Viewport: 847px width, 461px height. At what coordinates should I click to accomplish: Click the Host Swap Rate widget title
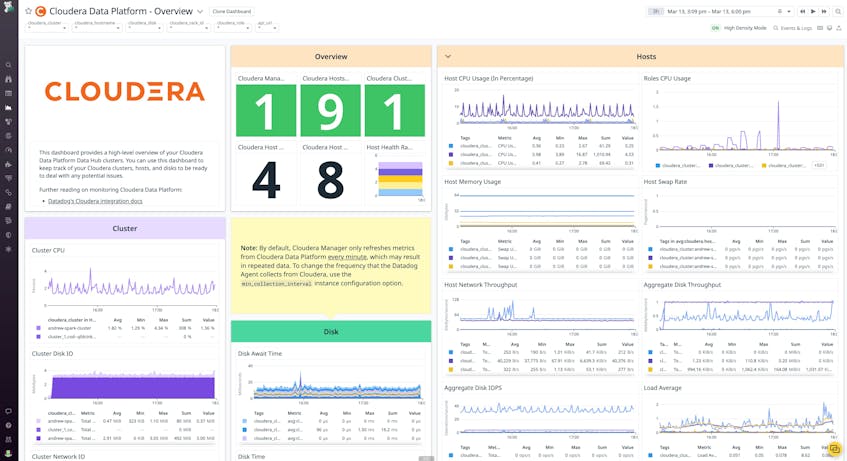665,182
